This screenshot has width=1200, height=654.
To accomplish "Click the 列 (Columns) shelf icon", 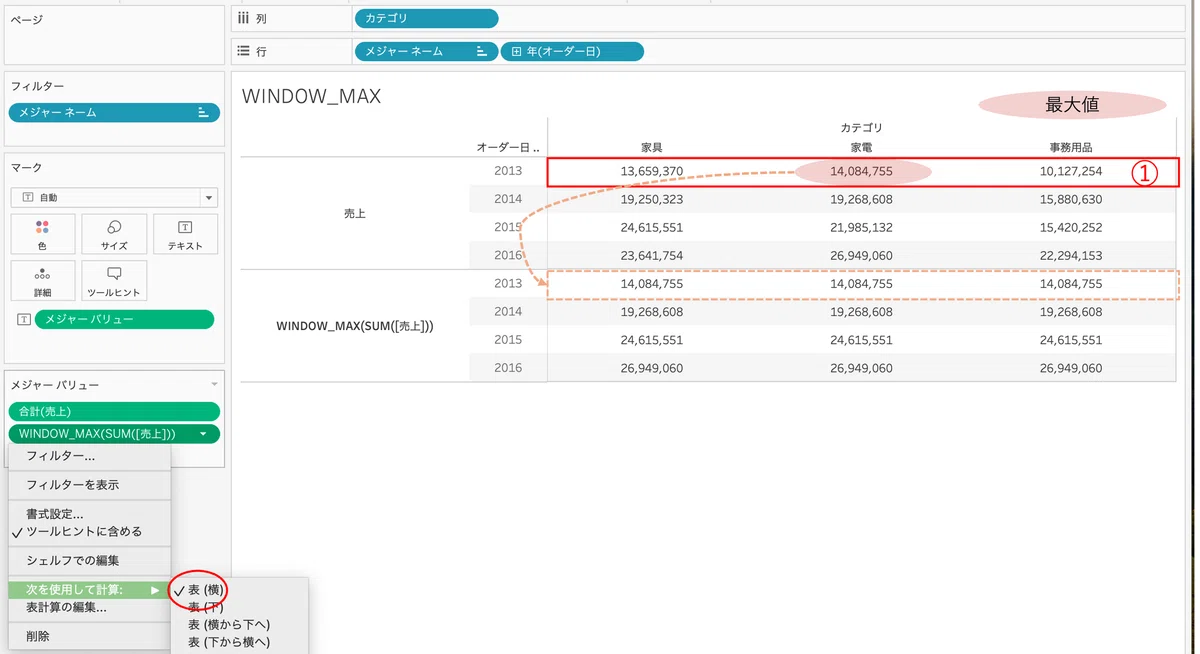I will [x=243, y=18].
